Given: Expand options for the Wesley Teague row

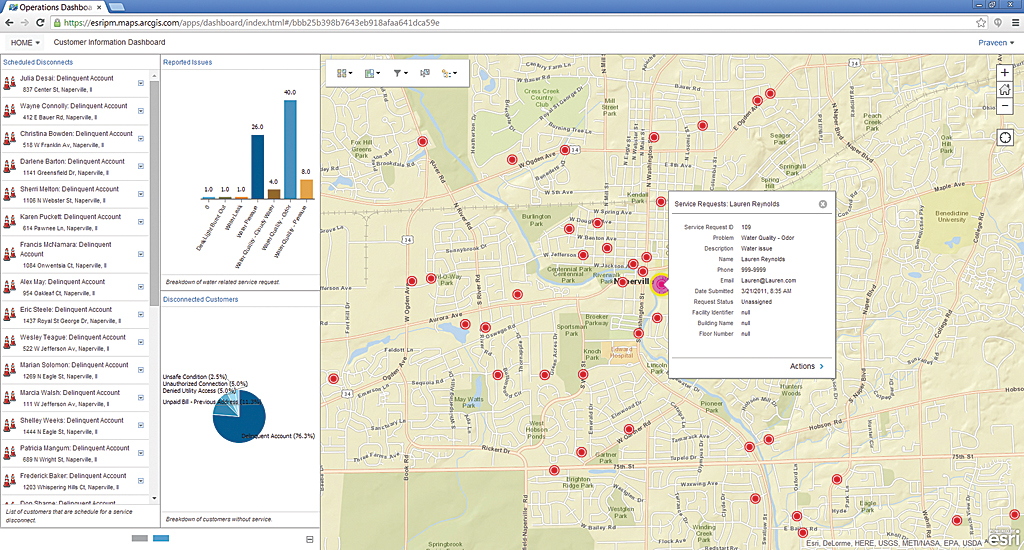Looking at the screenshot, I should pos(141,342).
